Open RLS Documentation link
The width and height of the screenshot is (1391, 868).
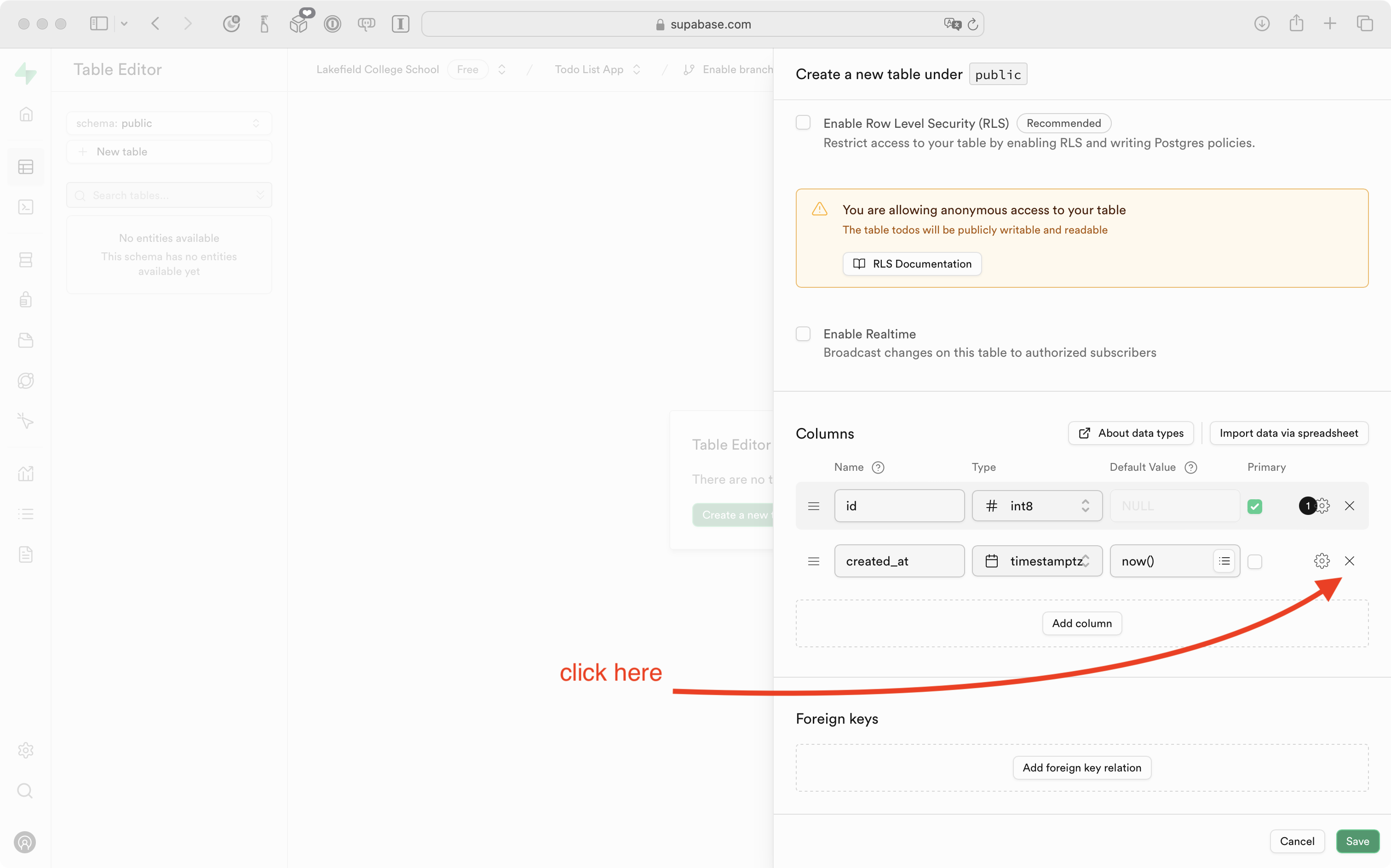pos(911,263)
